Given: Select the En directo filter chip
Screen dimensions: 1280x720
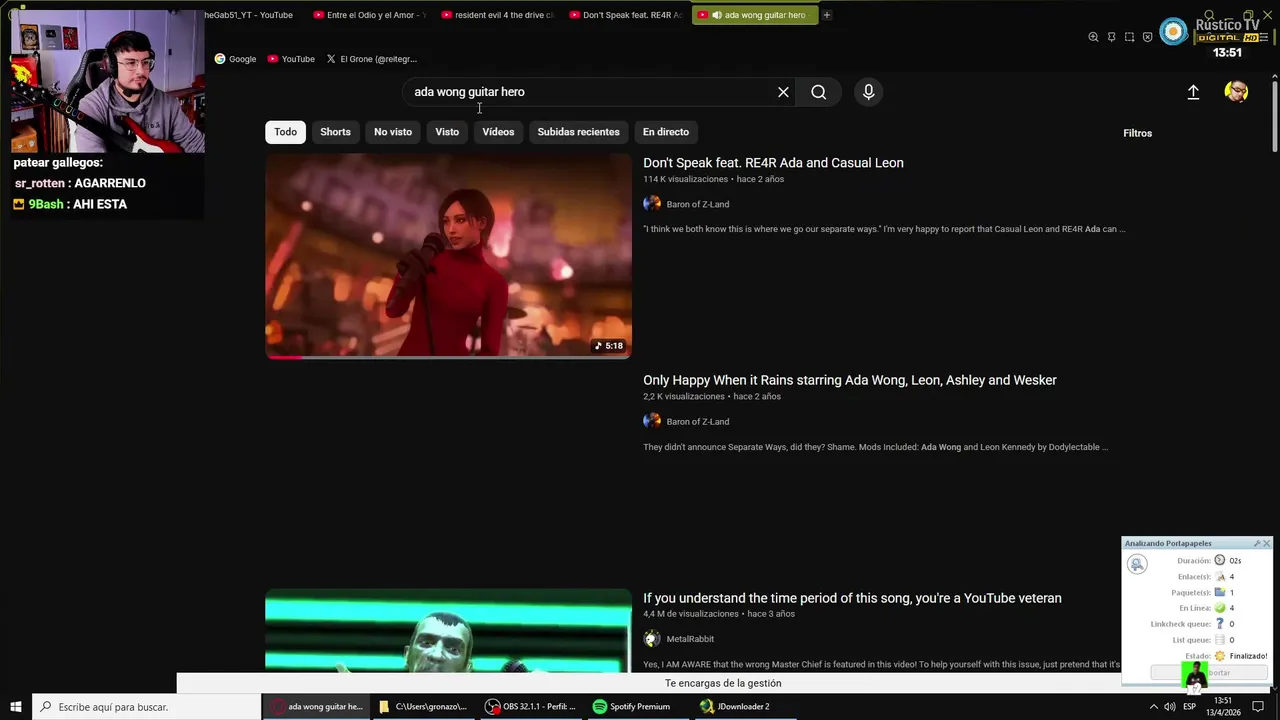Looking at the screenshot, I should click(x=666, y=132).
